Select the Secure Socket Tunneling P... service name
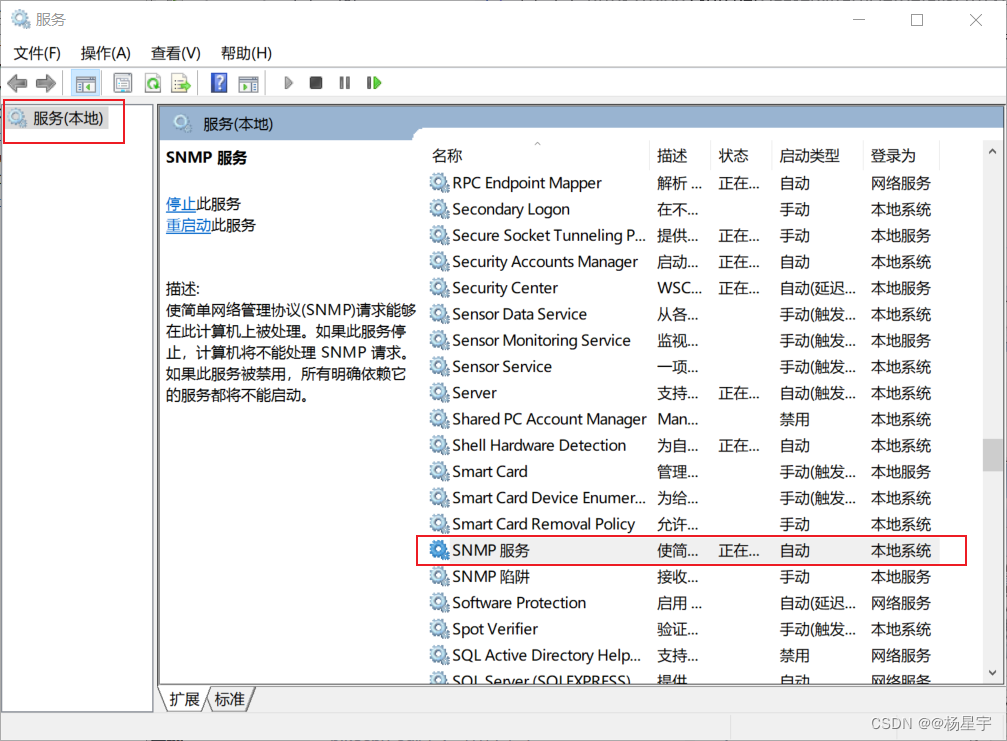 549,236
